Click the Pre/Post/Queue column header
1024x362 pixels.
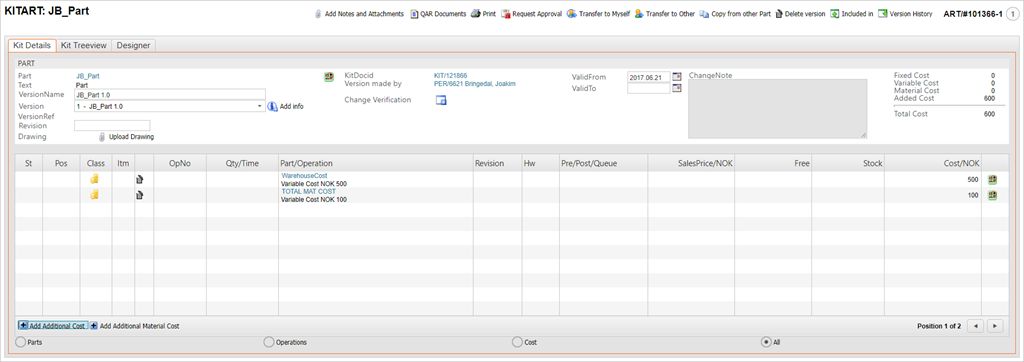click(x=603, y=163)
